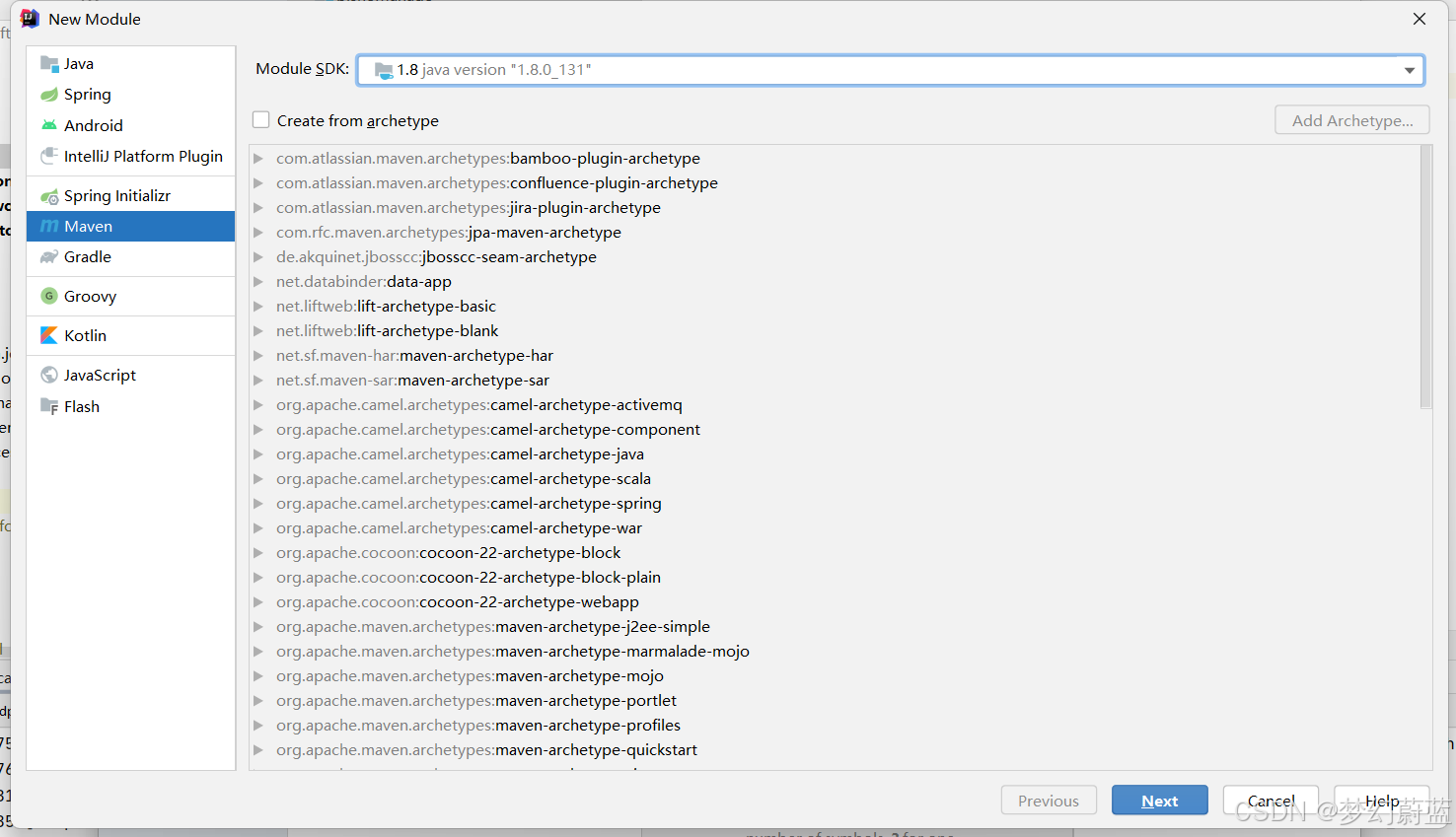Expand cocoon-22-archetype-webapp node
This screenshot has height=837, width=1456.
[x=258, y=602]
